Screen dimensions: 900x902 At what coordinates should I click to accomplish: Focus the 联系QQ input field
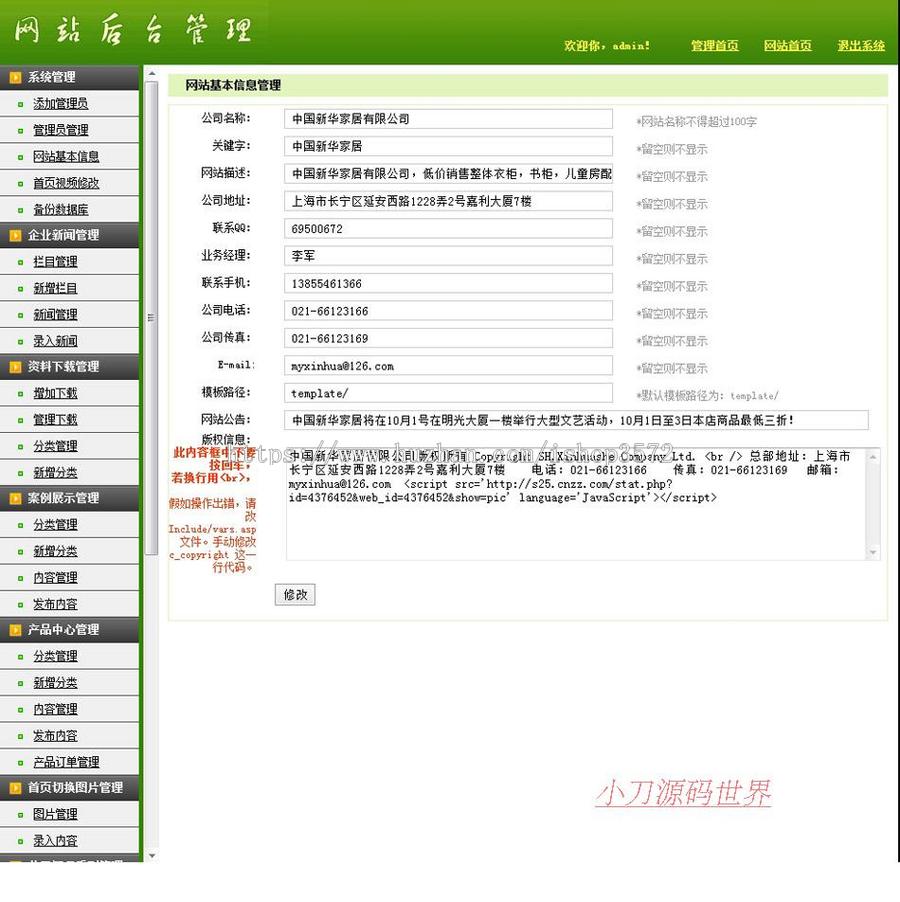point(449,229)
